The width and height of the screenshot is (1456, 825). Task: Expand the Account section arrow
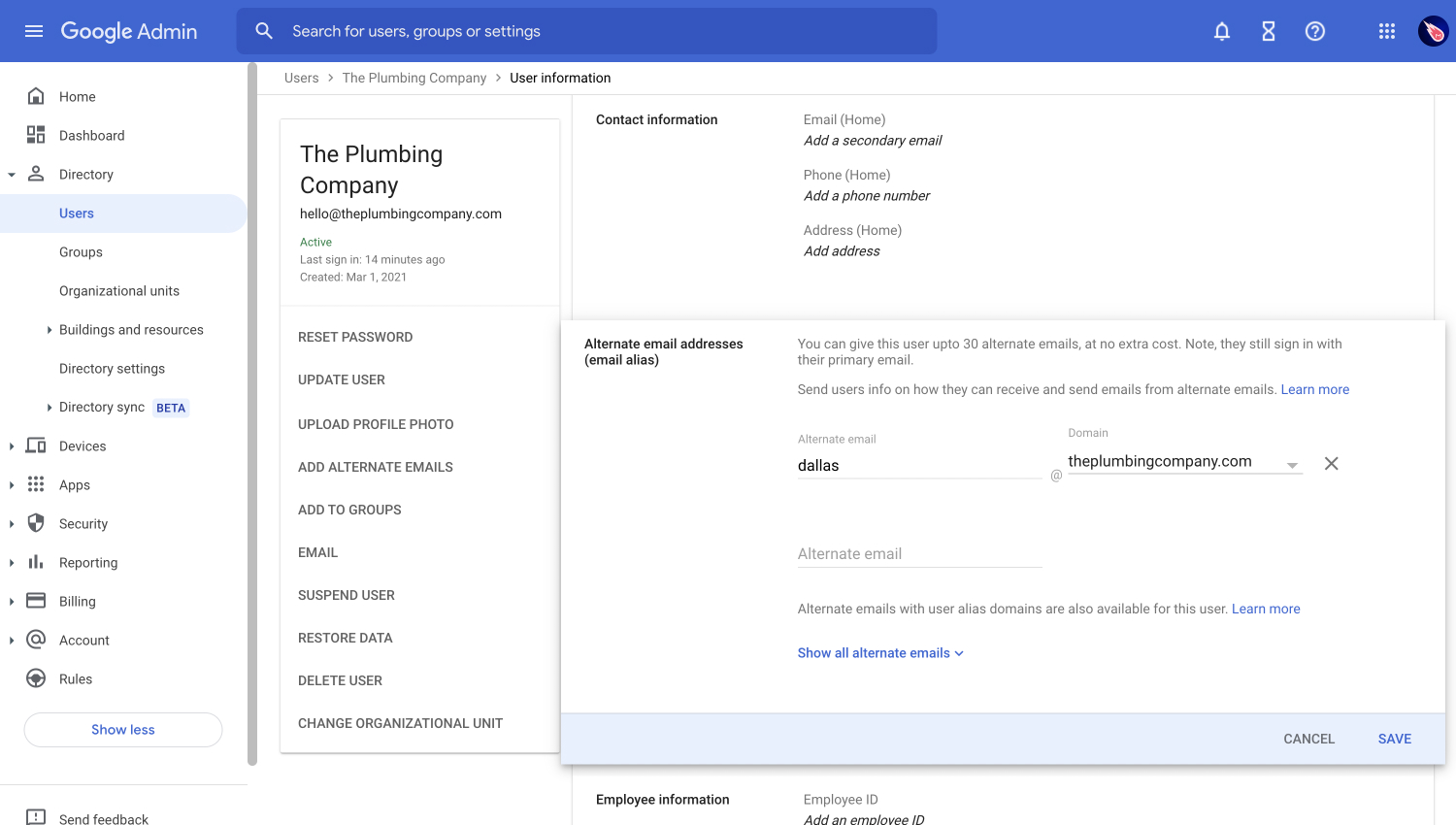coord(12,641)
